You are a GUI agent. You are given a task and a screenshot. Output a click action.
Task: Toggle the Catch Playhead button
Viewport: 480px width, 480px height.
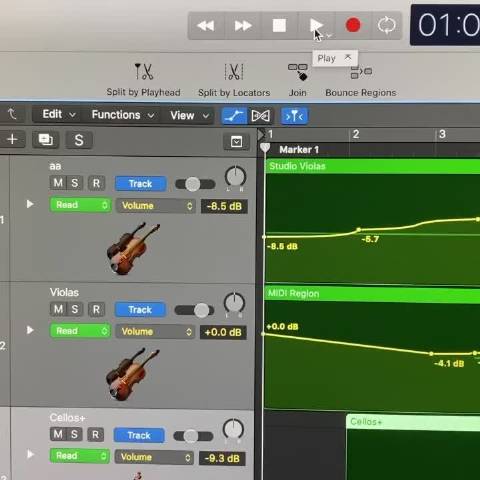[x=294, y=116]
